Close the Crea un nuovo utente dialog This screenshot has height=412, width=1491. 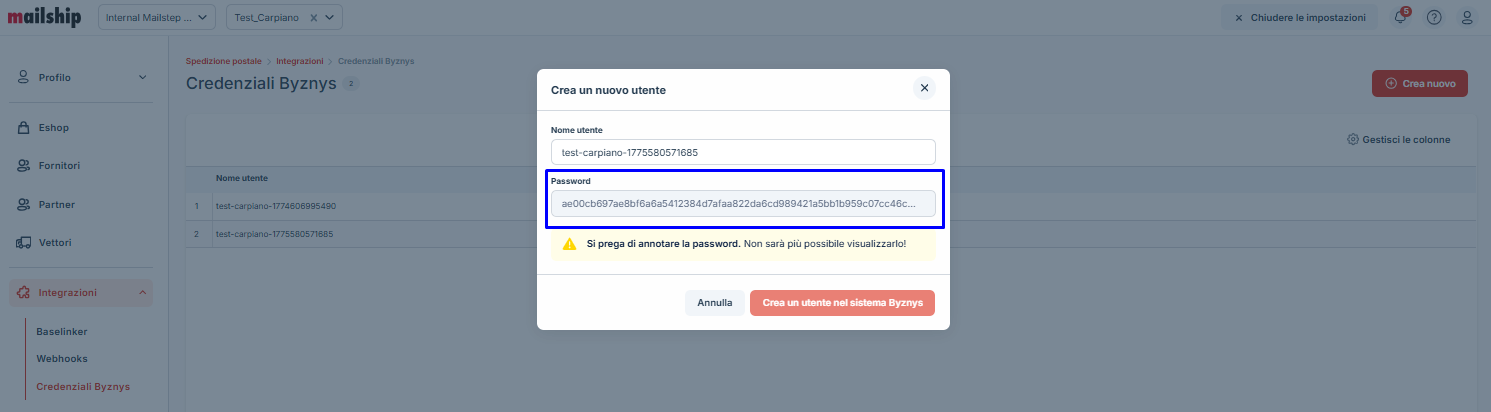(x=924, y=88)
